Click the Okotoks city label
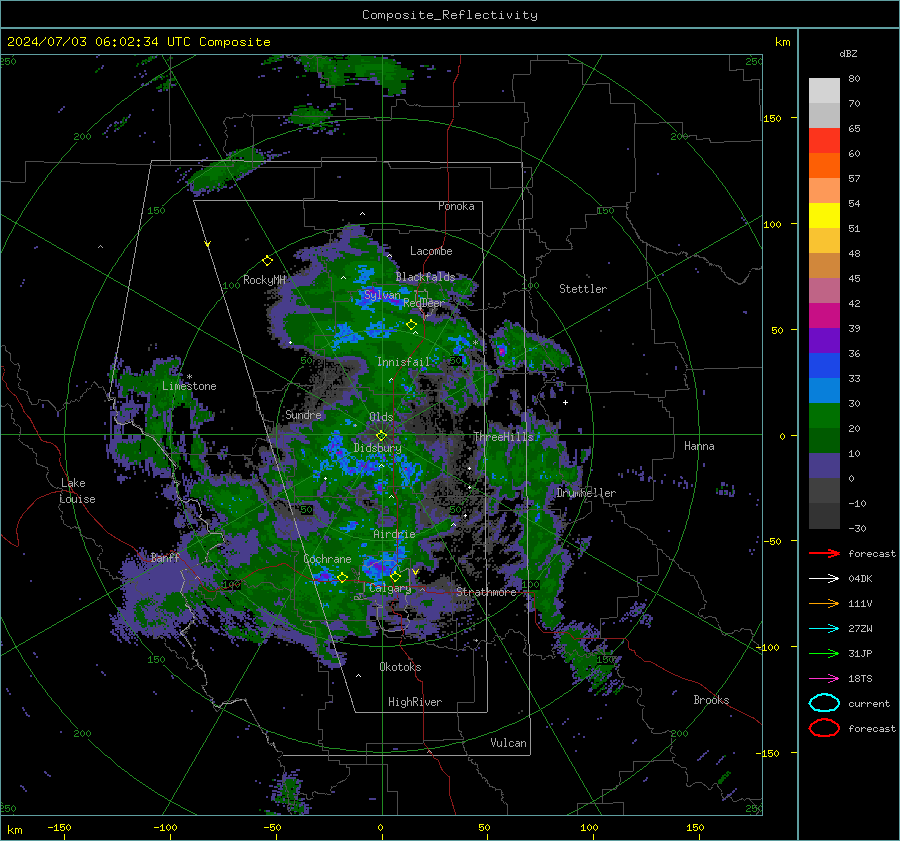This screenshot has height=841, width=900. click(x=400, y=667)
